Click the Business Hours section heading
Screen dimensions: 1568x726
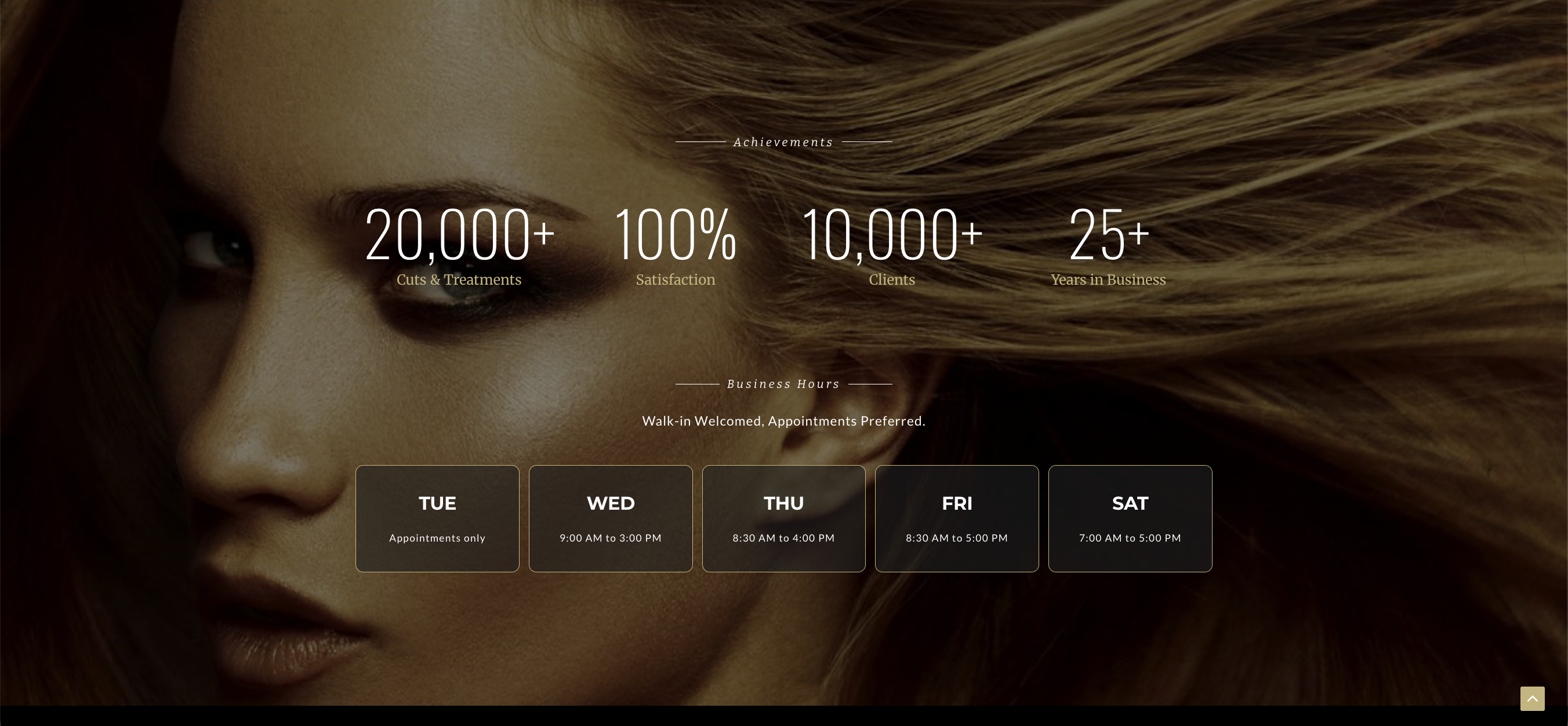(783, 384)
